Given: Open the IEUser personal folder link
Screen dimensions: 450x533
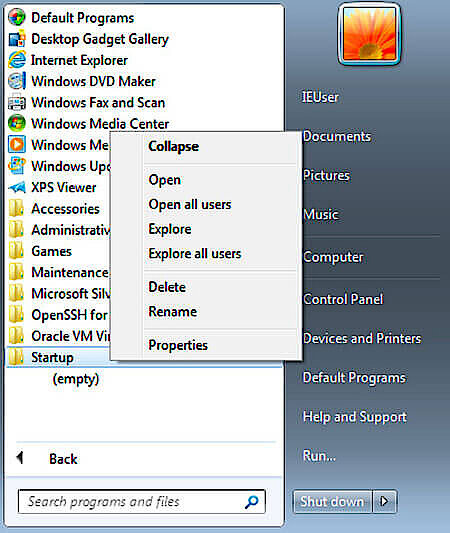Looking at the screenshot, I should click(x=320, y=97).
